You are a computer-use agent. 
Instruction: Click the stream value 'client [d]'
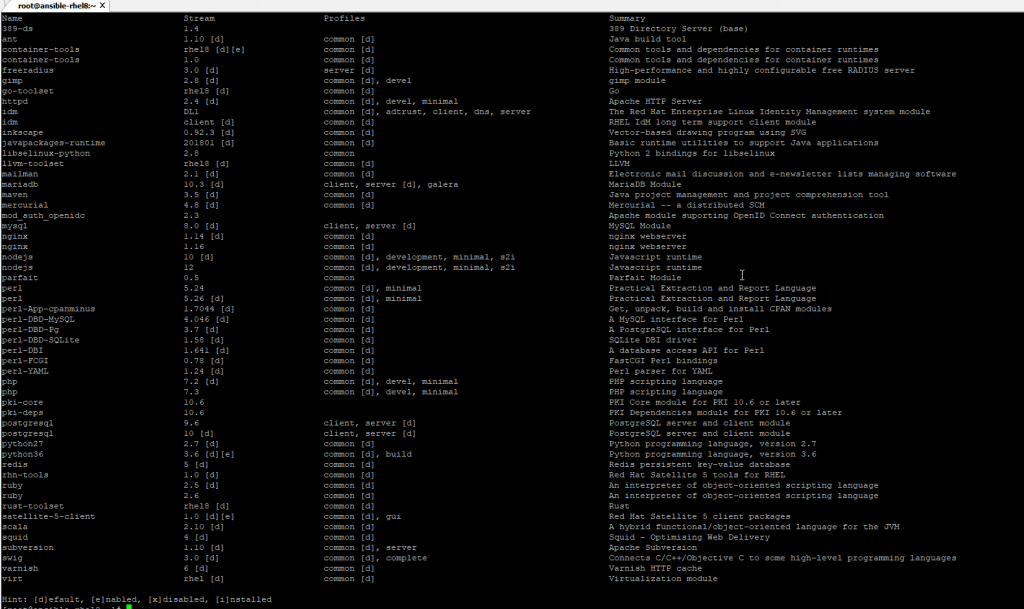(x=209, y=123)
